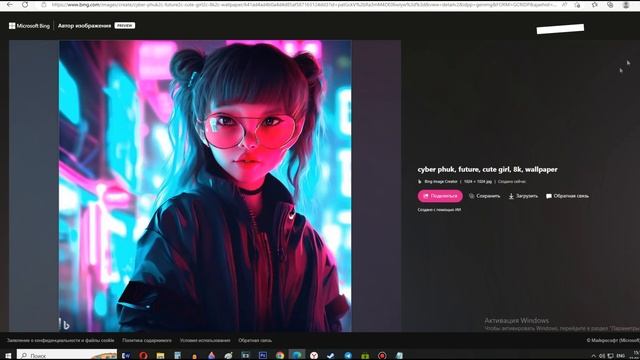Switch the ENG input language indicator
Viewport: 640px width, 360px height.
620,356
